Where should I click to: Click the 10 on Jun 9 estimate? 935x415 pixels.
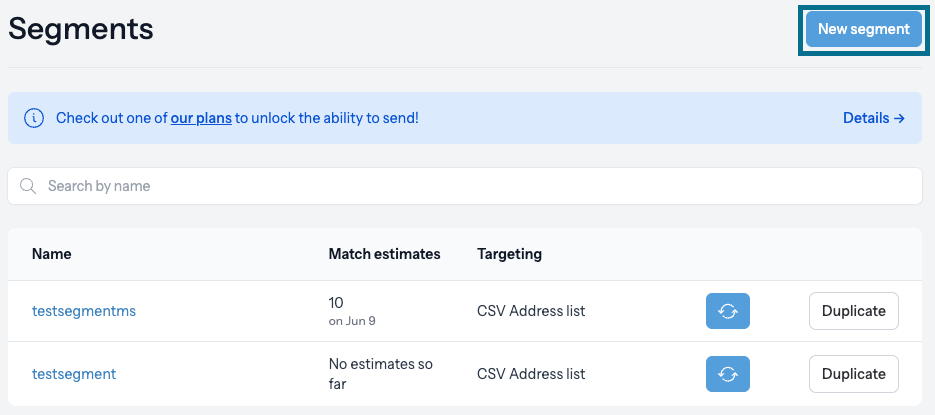pyautogui.click(x=352, y=311)
